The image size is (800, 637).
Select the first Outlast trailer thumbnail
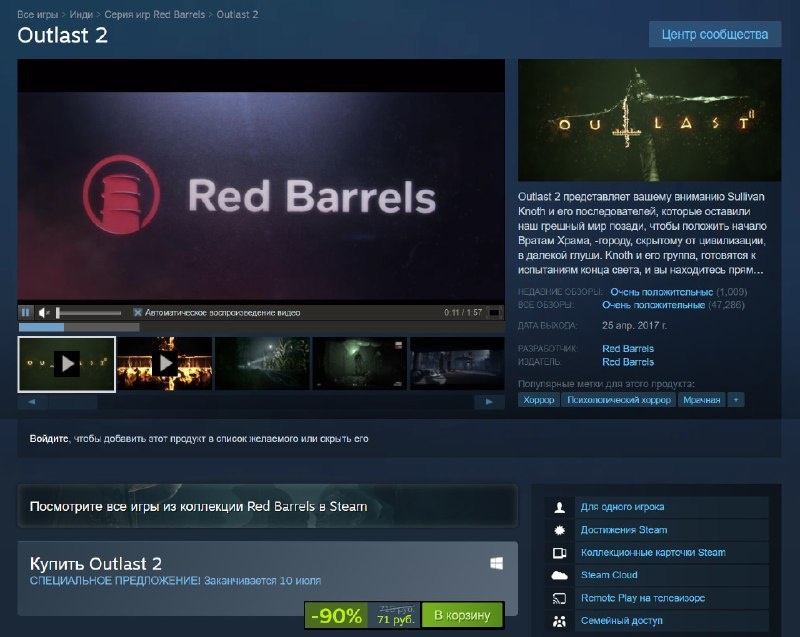[66, 364]
